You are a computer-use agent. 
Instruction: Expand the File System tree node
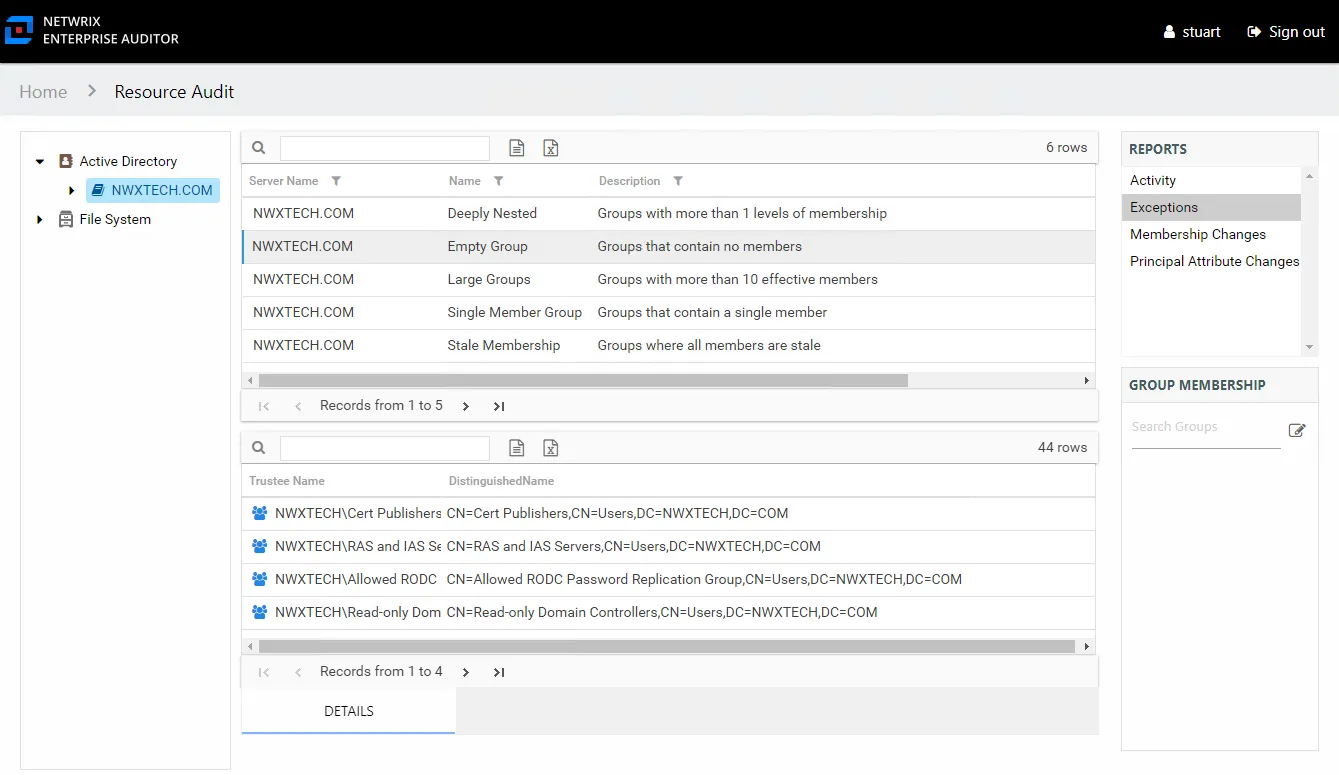[40, 219]
